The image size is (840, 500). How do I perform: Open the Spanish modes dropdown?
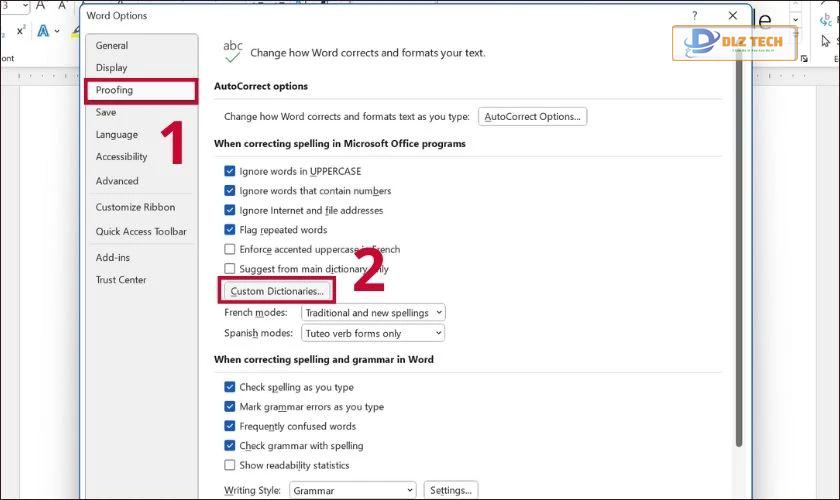(x=373, y=333)
